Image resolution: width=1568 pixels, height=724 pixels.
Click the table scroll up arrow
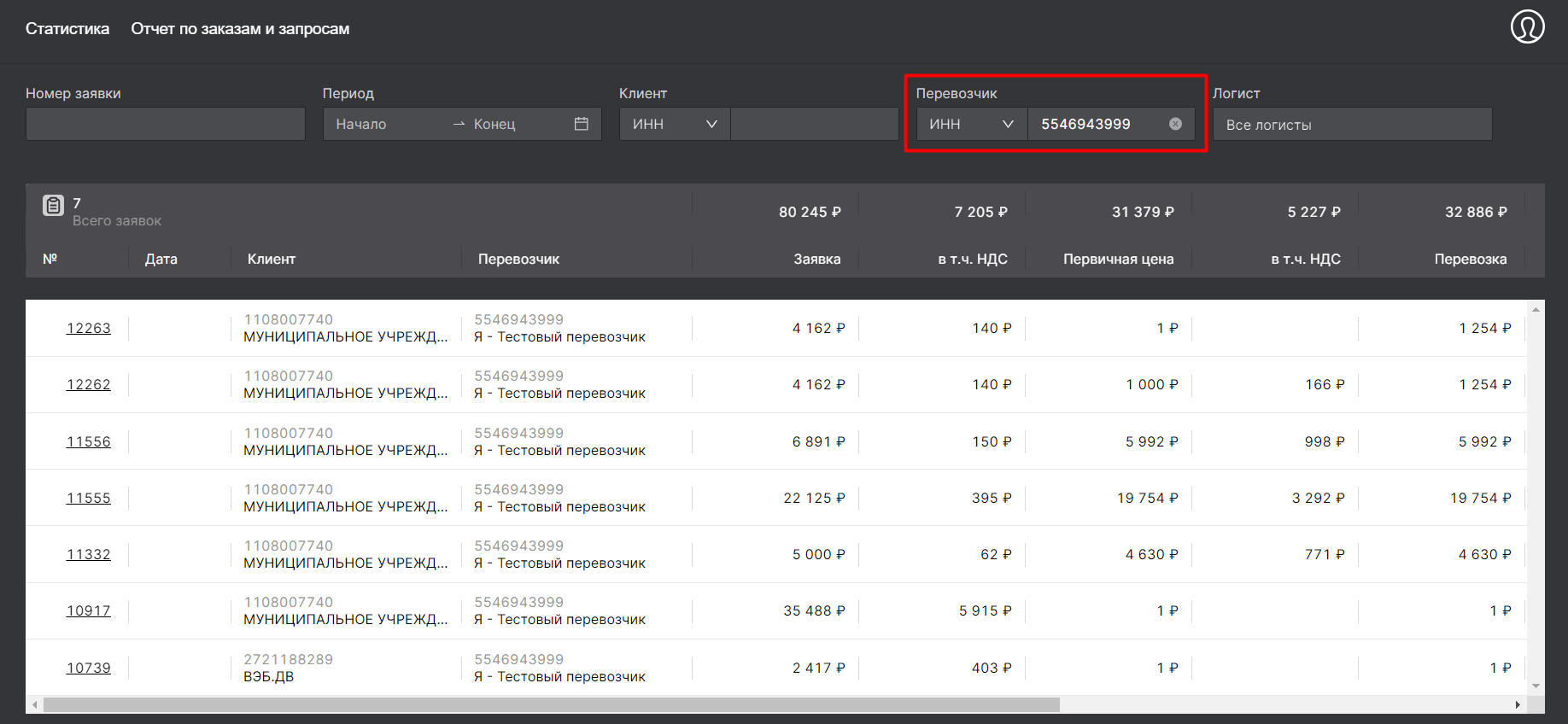click(x=1536, y=309)
